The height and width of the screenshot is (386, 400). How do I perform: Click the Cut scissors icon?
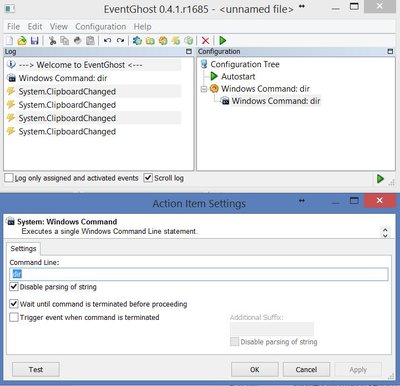[x=52, y=41]
